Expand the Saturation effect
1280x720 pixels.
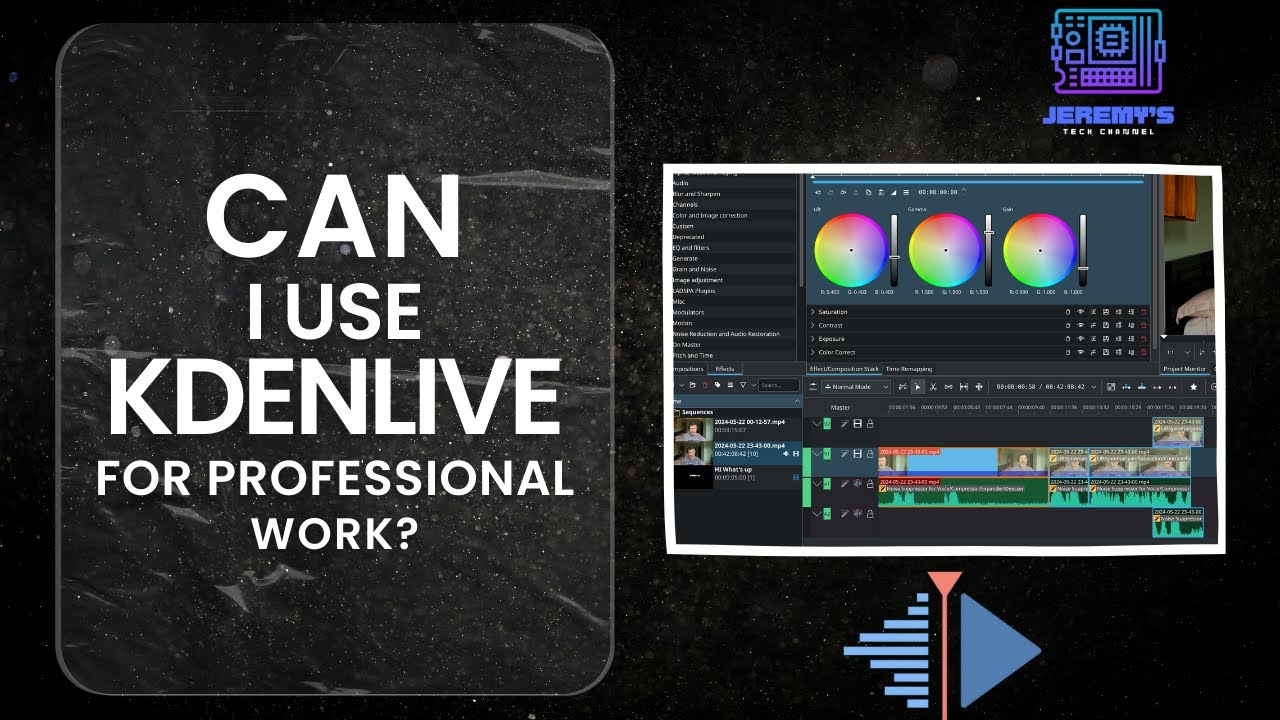click(813, 312)
